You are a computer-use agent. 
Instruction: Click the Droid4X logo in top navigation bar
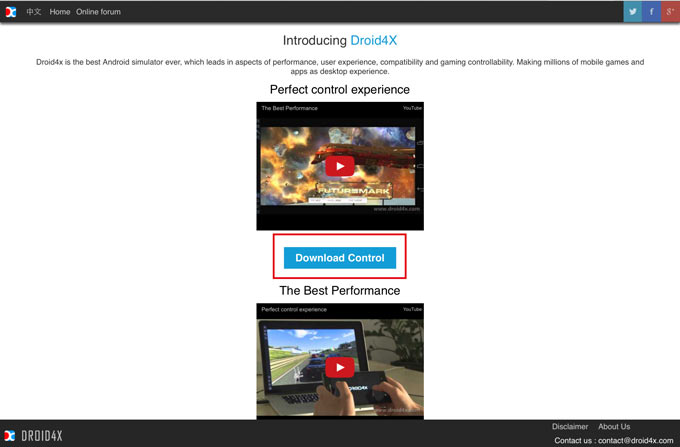coord(11,12)
